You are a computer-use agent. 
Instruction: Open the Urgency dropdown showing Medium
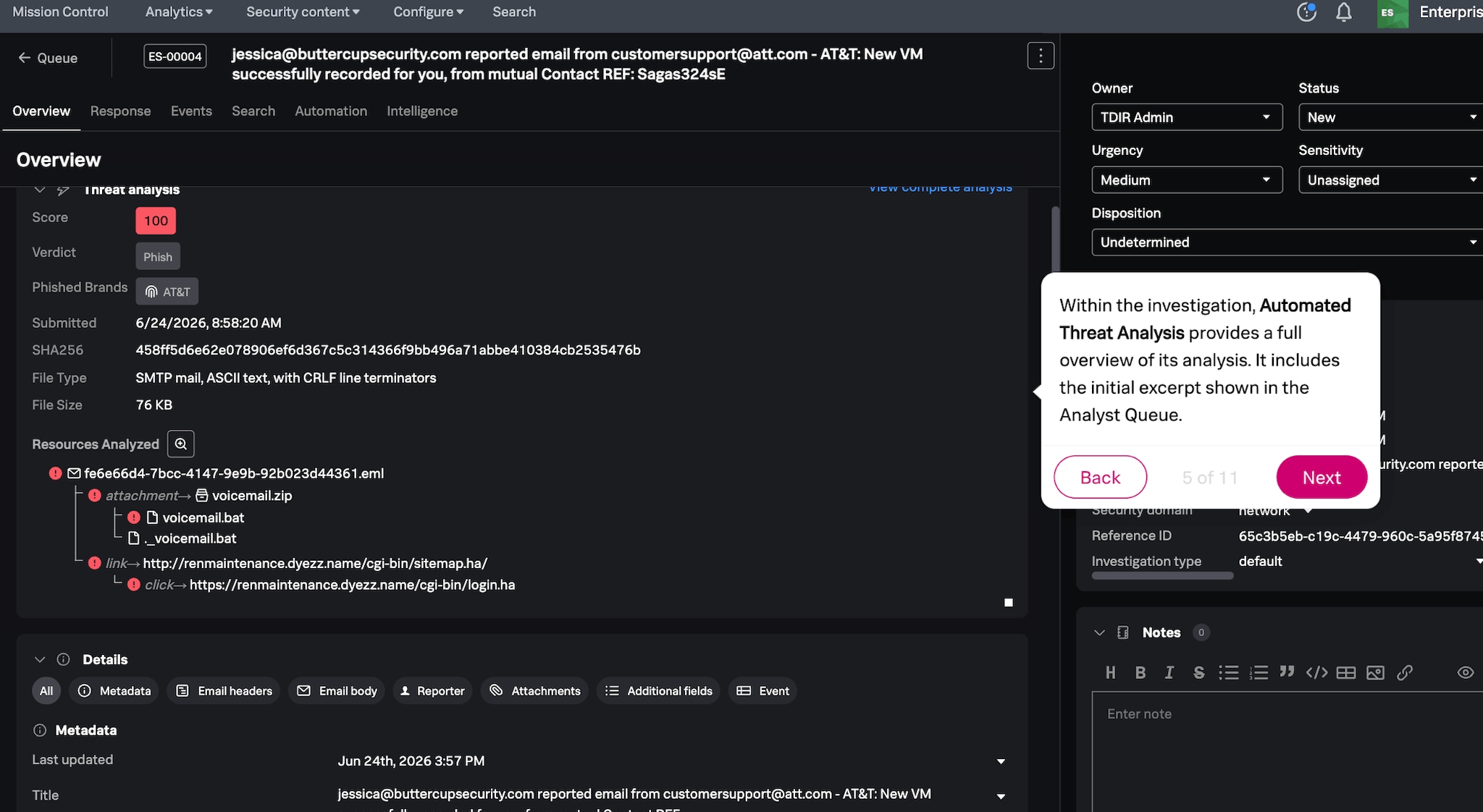click(1187, 179)
